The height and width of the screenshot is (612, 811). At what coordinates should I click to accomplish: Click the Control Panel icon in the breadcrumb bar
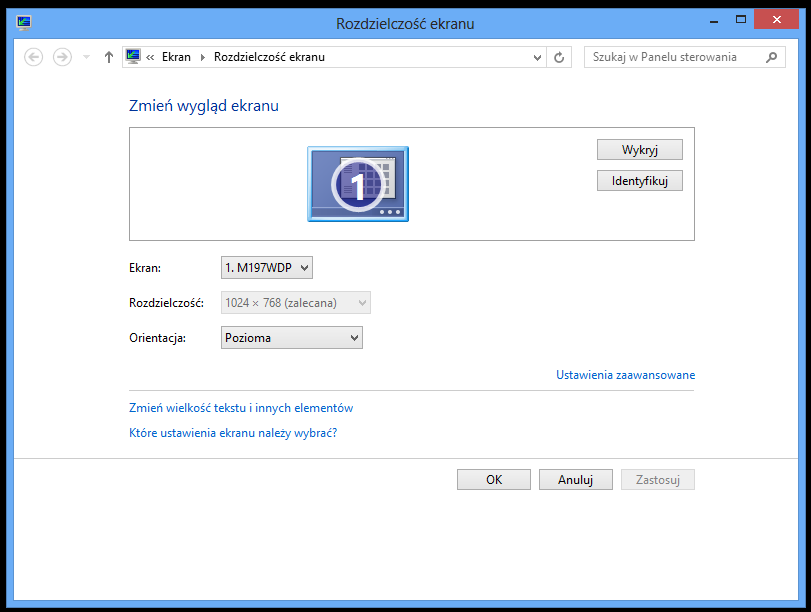tap(133, 57)
